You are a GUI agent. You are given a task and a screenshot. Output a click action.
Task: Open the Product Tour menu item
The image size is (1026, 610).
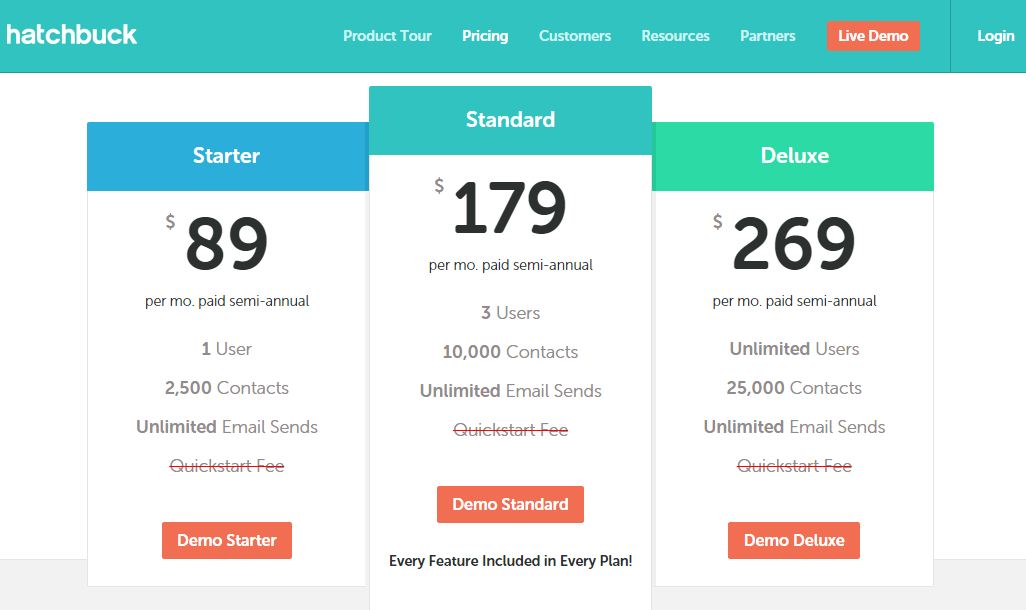[387, 36]
